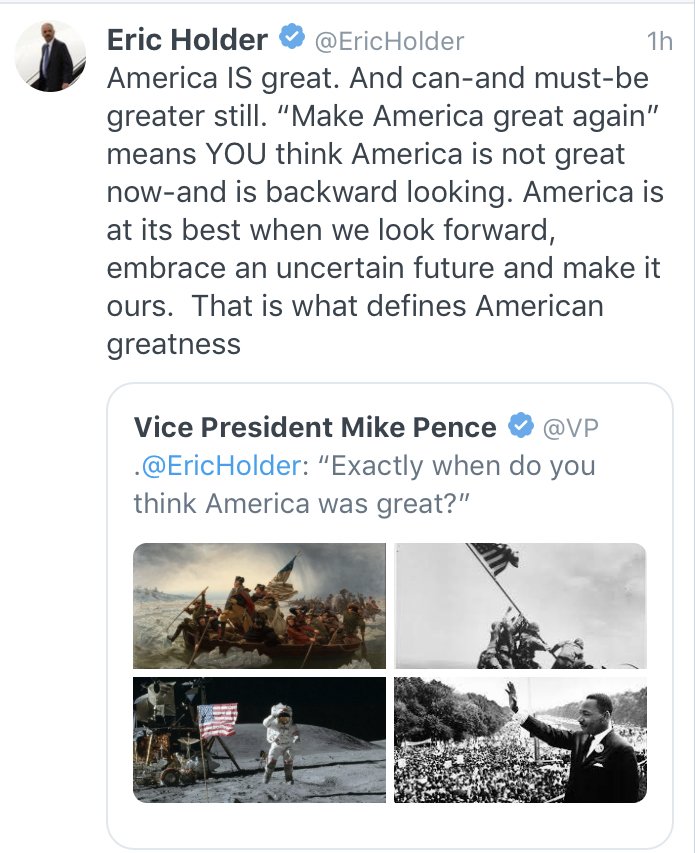Open the astronaut moon landing photo
This screenshot has height=853, width=695.
259,739
